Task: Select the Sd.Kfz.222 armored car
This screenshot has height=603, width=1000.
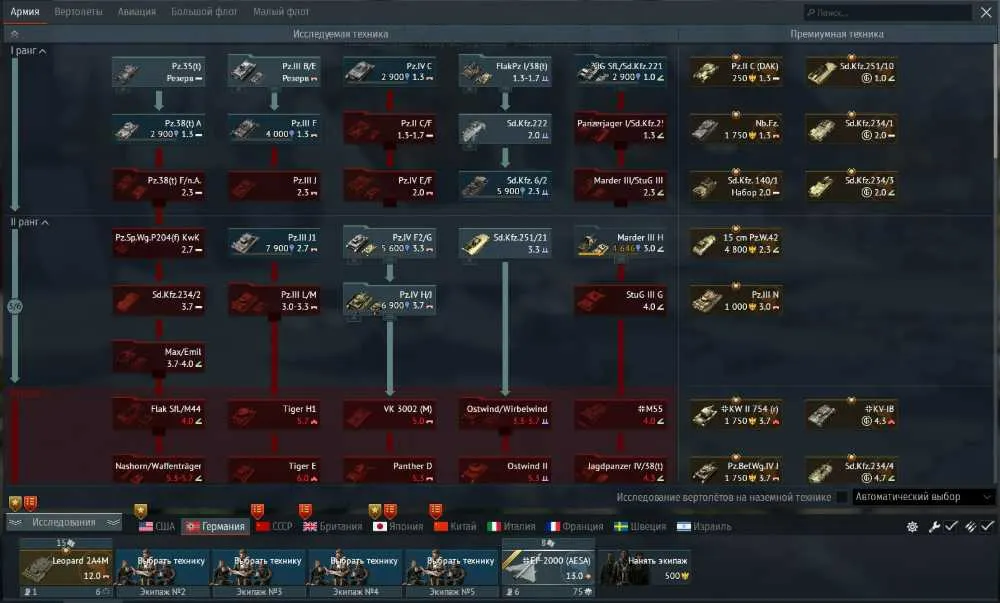Action: pyautogui.click(x=504, y=129)
